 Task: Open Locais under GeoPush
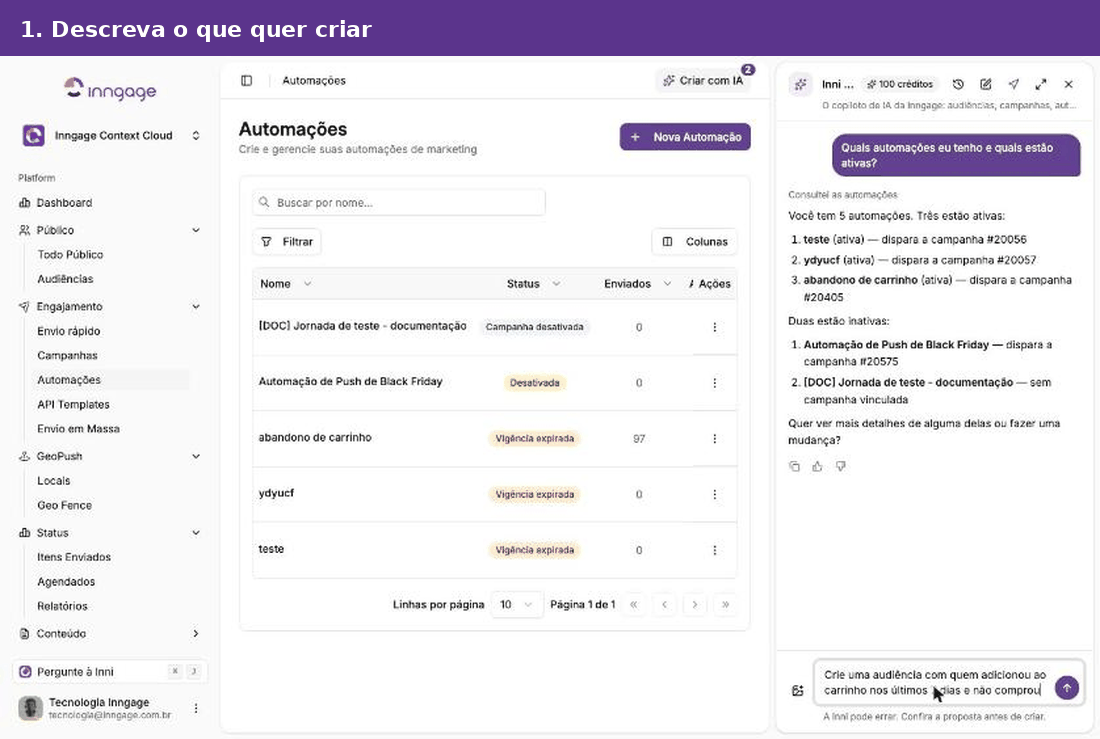(x=53, y=481)
